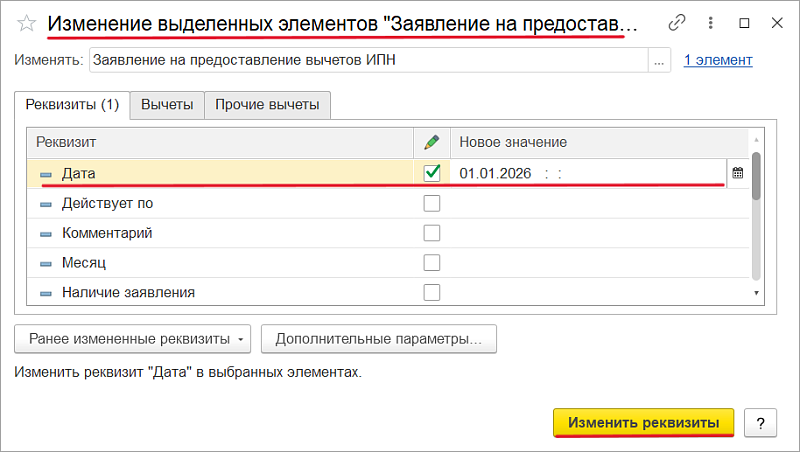This screenshot has height=452, width=800.
Task: Check the Комментарий attribute checkbox
Action: 432,233
